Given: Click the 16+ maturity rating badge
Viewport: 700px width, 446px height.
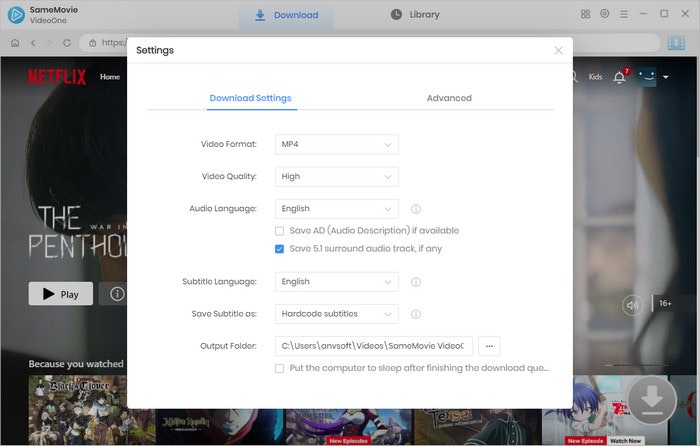Looking at the screenshot, I should (x=665, y=303).
